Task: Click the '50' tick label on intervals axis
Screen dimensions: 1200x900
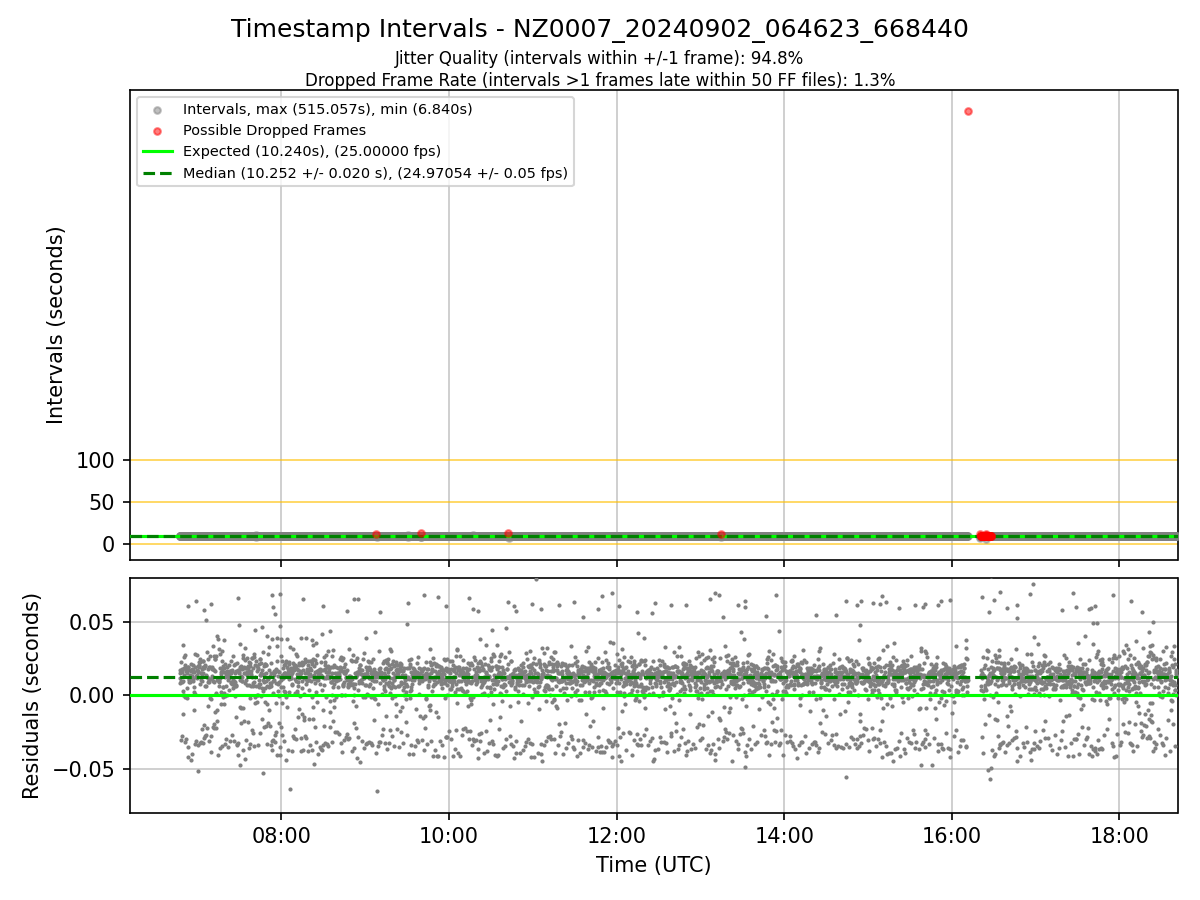Action: 104,502
